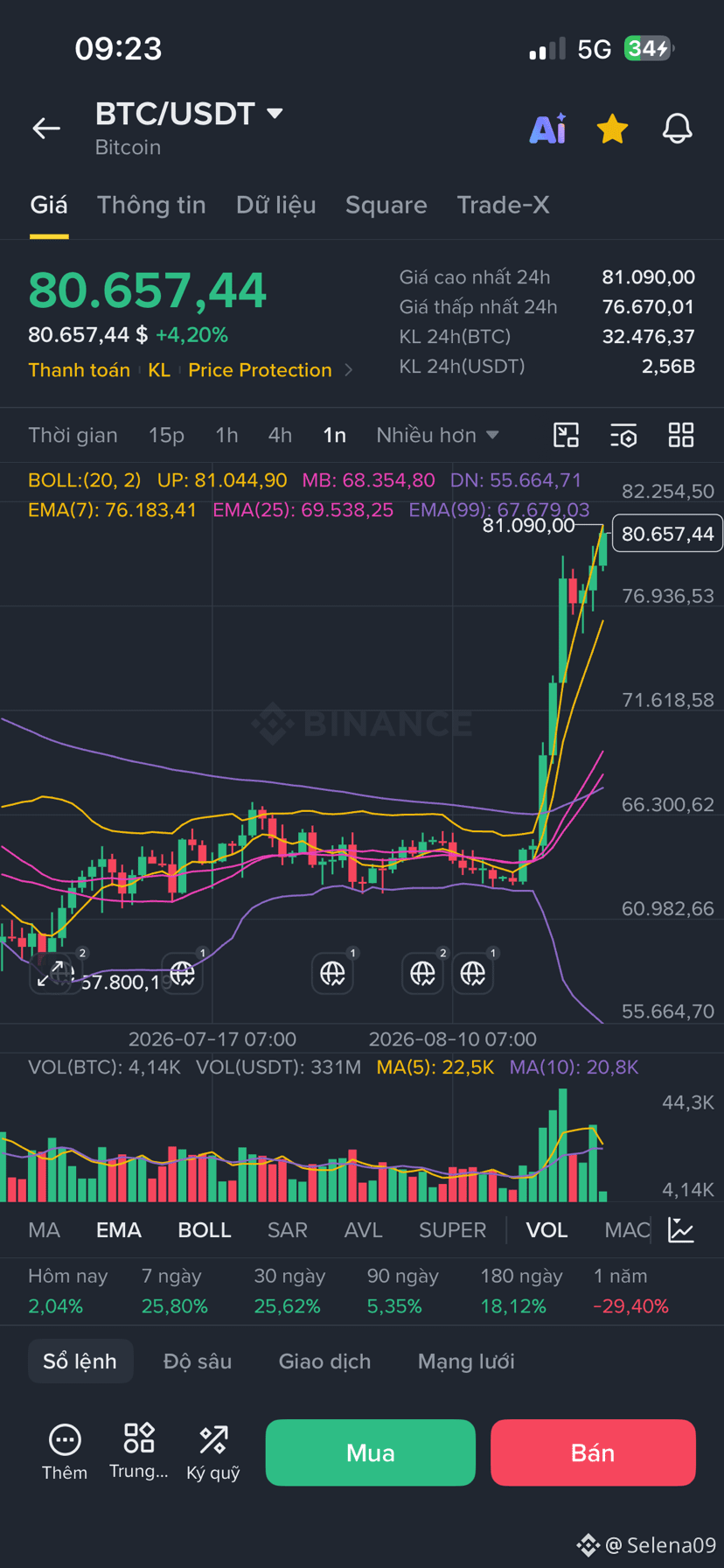Toggle the AVL indicator
The image size is (724, 1568).
364,1229
